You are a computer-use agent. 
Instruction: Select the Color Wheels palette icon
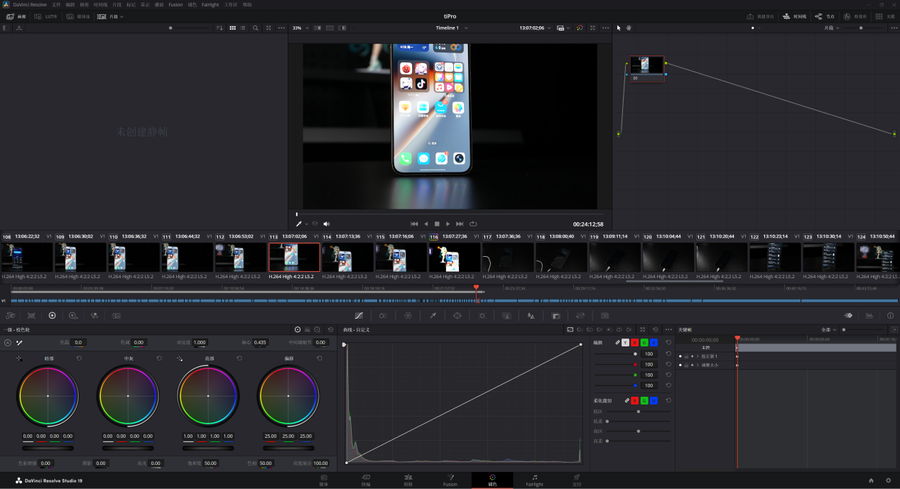(52, 316)
